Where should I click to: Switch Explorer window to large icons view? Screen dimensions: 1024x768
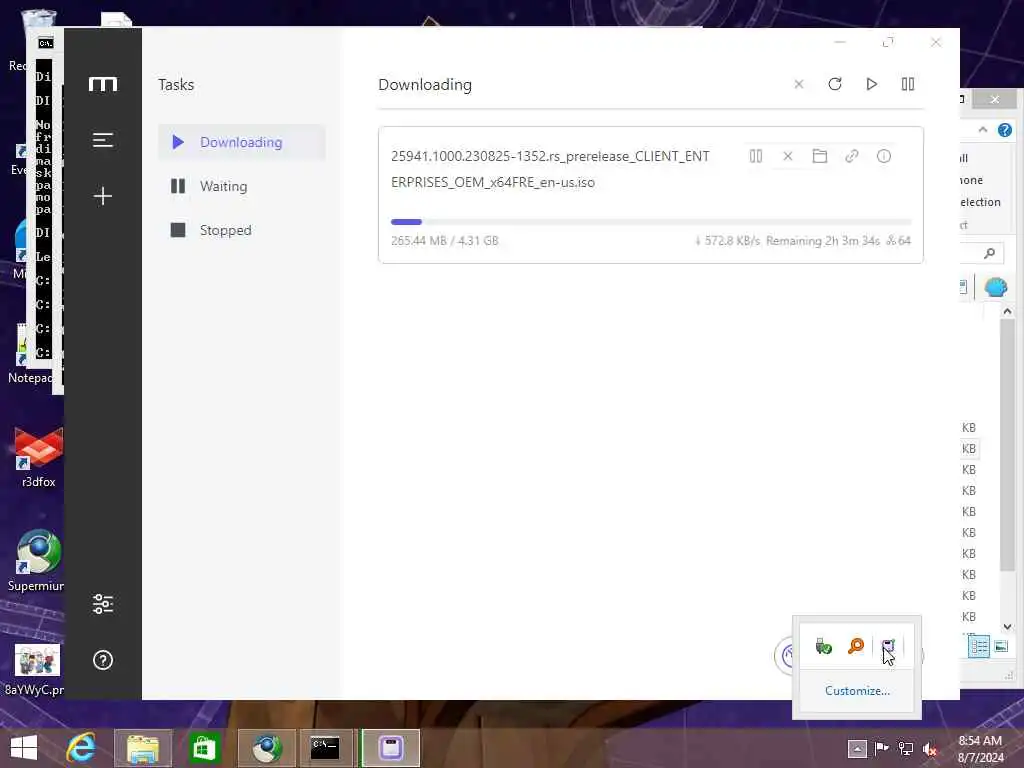[x=1000, y=647]
